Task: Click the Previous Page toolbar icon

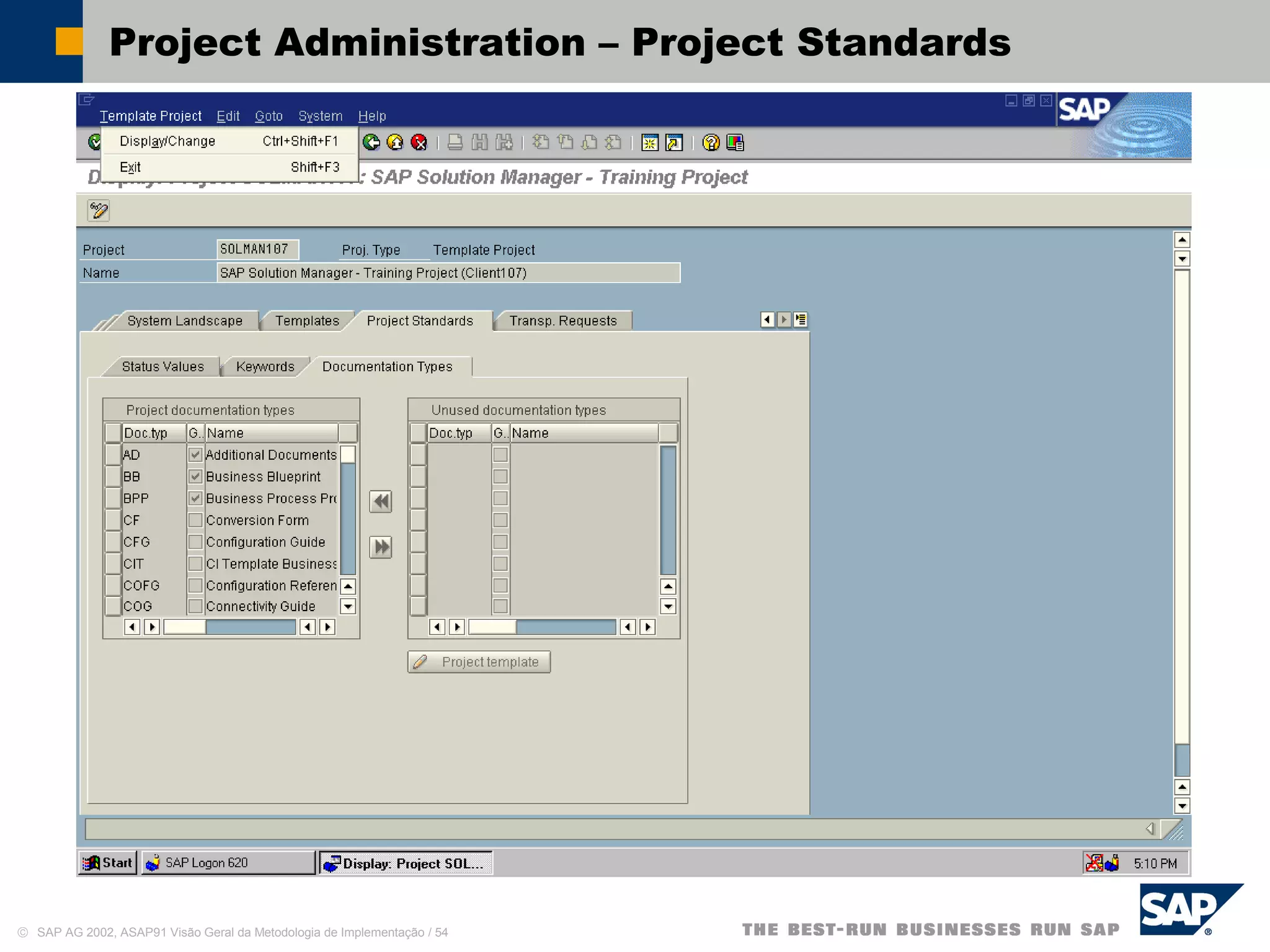Action: 565,143
